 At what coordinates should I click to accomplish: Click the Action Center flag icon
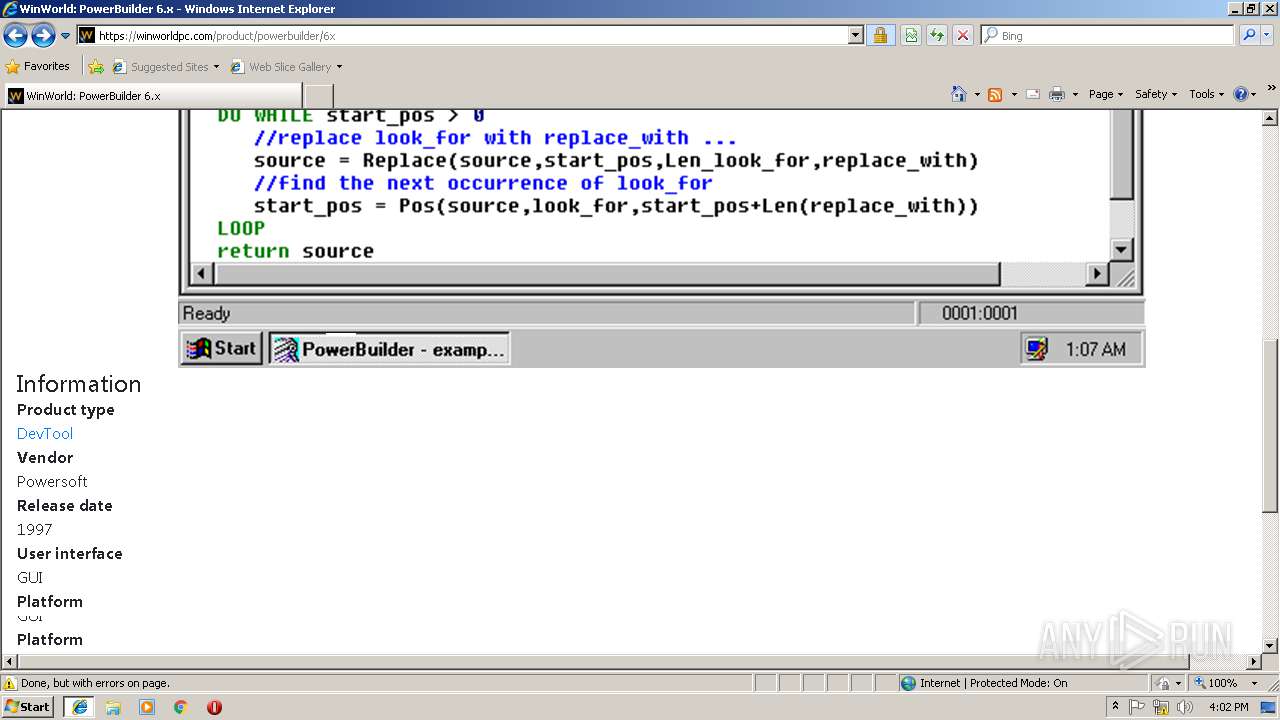tap(1138, 706)
